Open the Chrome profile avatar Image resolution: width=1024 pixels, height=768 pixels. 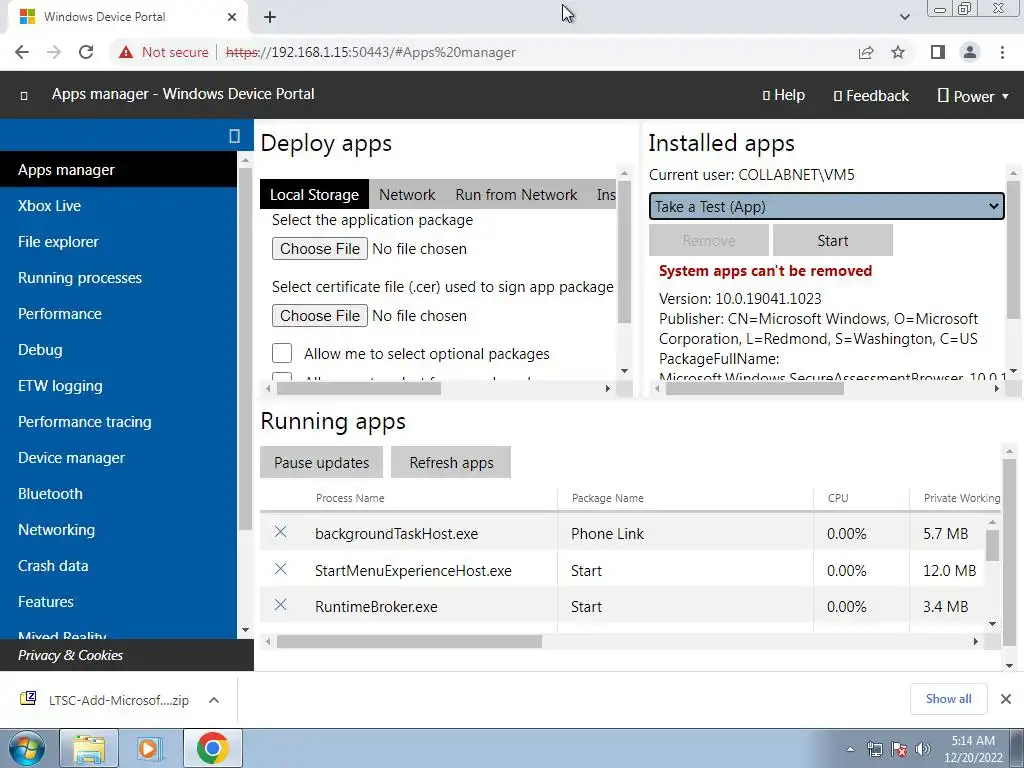click(x=970, y=52)
